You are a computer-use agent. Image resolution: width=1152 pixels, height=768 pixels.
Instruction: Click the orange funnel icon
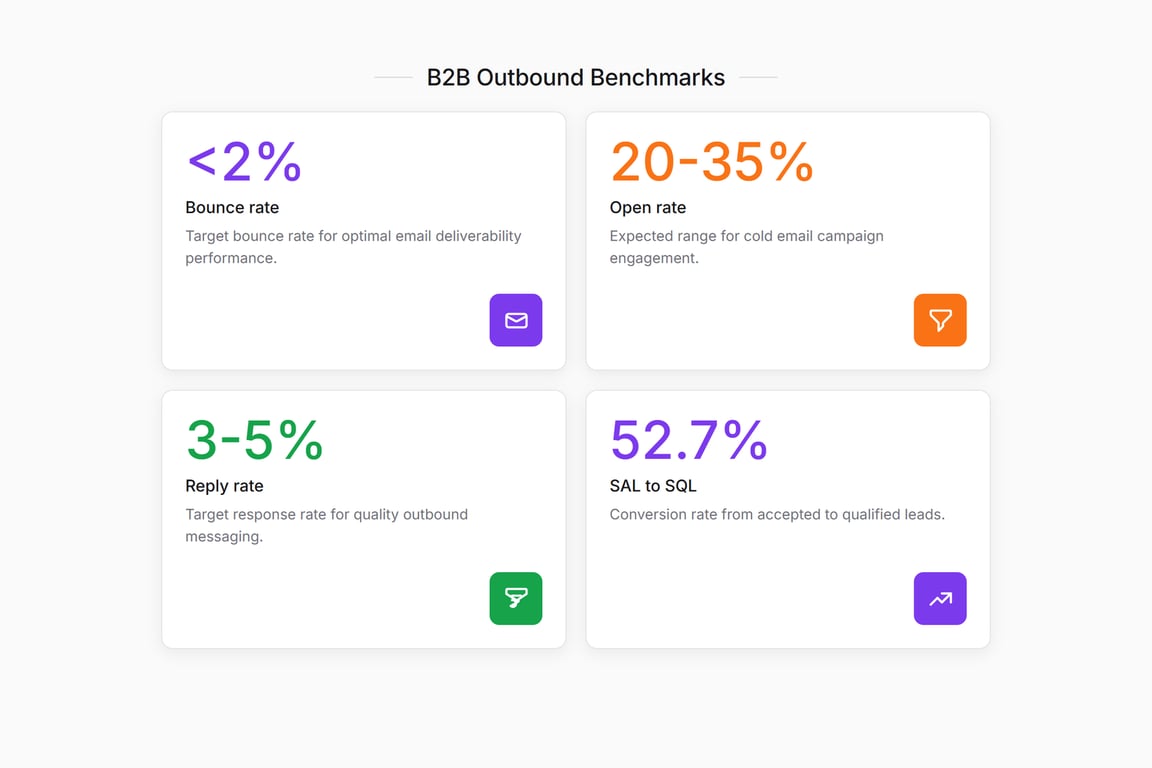(940, 320)
